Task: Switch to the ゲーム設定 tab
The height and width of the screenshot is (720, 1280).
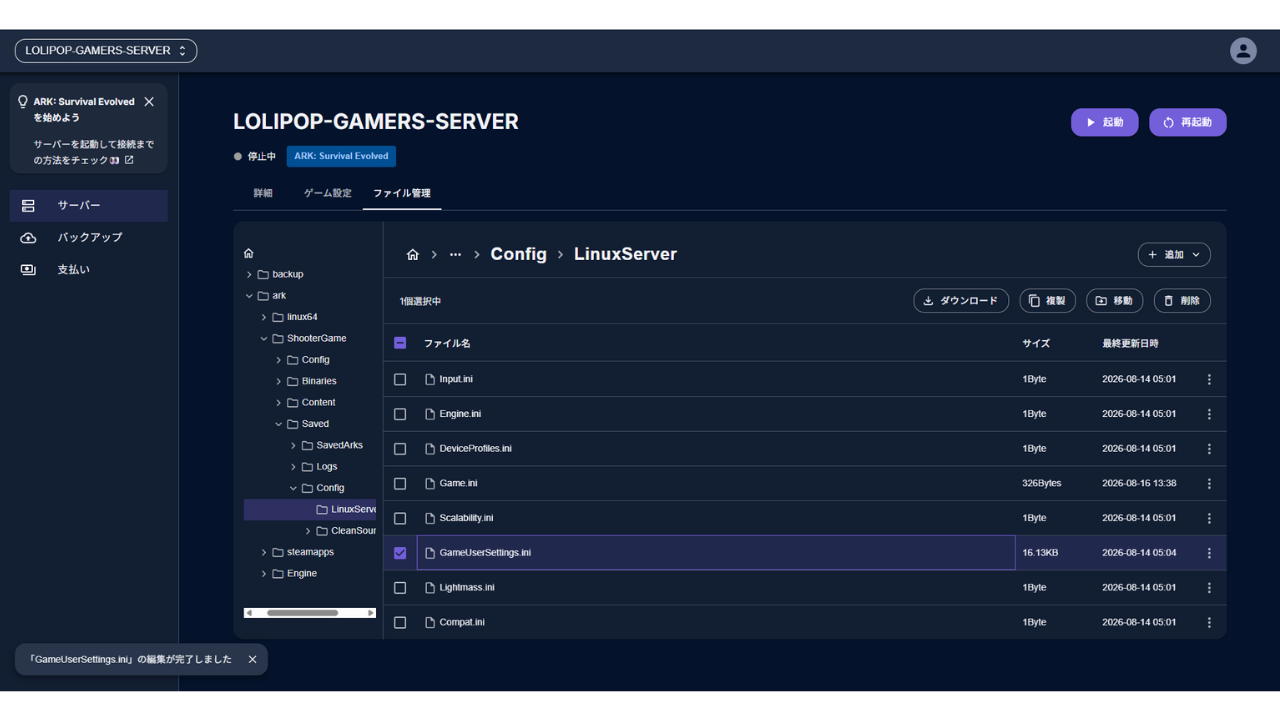Action: (328, 193)
